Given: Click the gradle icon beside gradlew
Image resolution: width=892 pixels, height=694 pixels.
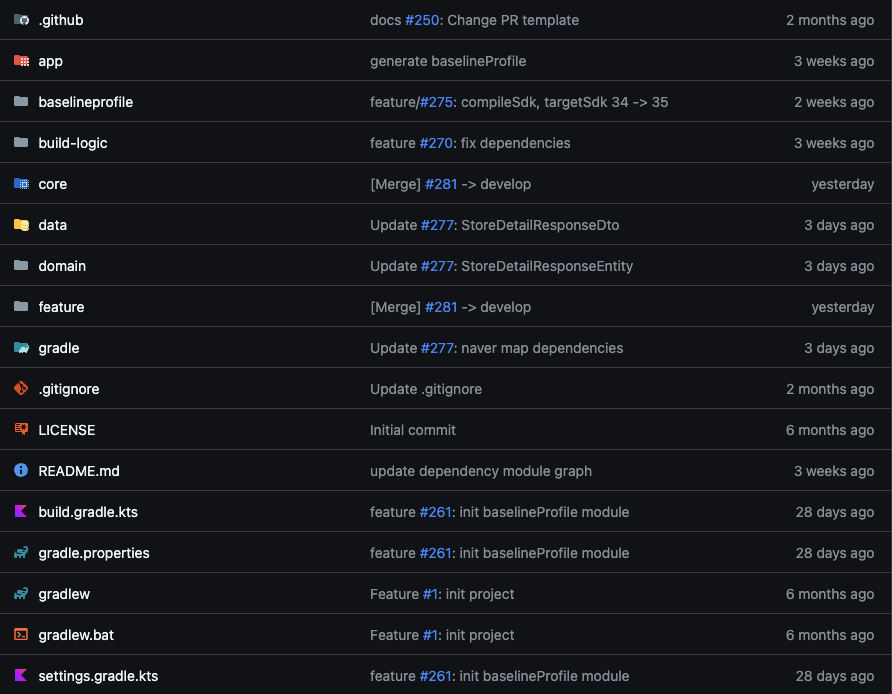Looking at the screenshot, I should 21,593.
